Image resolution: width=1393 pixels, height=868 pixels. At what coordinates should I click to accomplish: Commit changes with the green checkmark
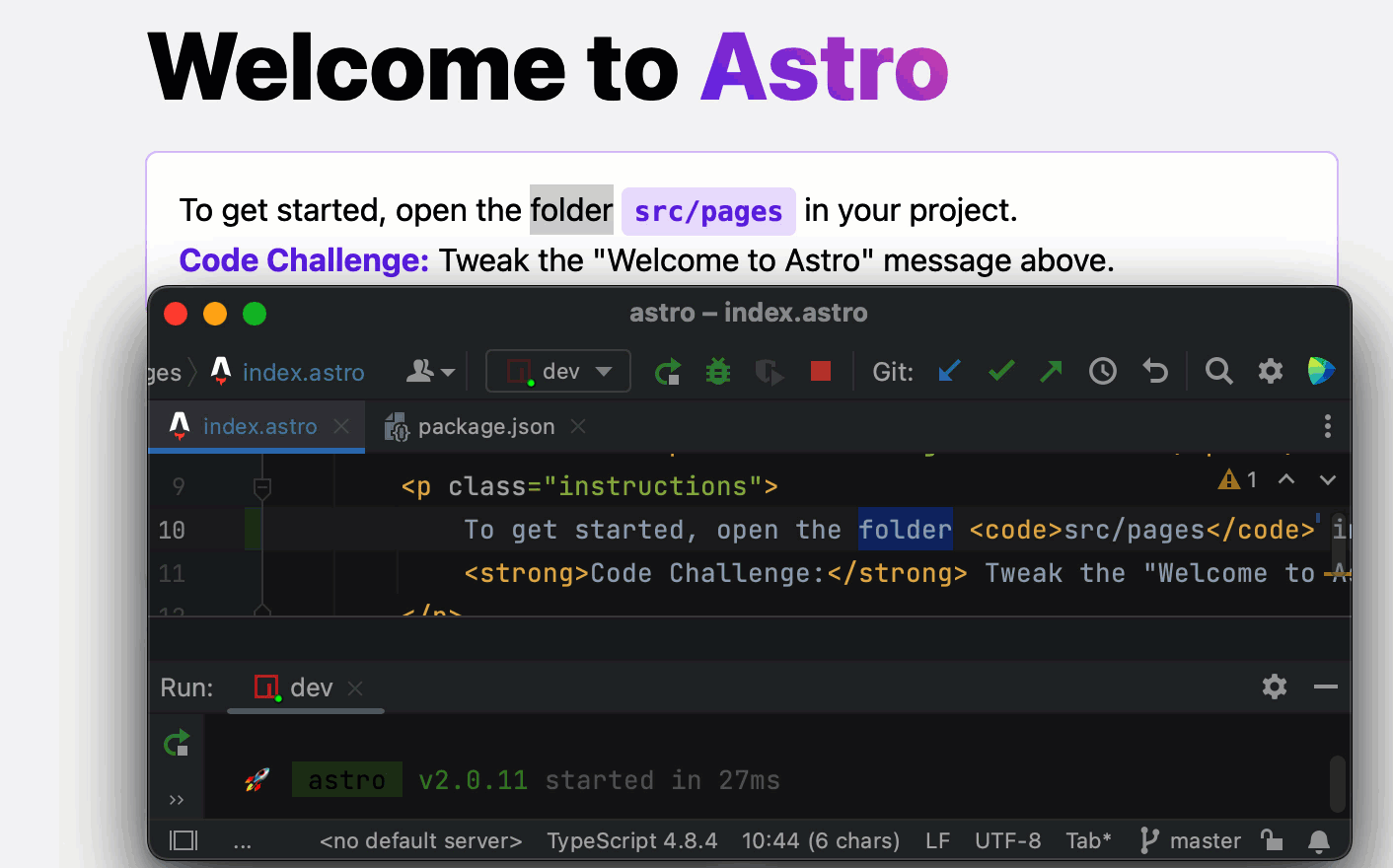pyautogui.click(x=1000, y=371)
